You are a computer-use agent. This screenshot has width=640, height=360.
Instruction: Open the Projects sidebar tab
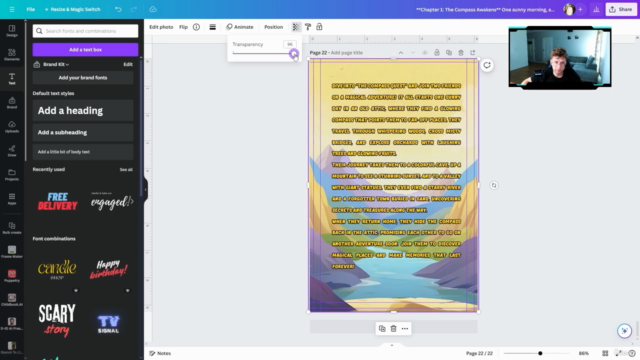[12, 175]
